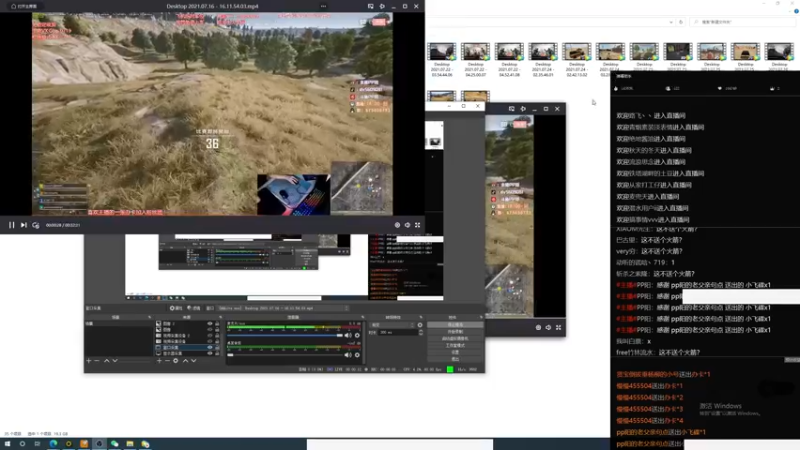800x450 pixels.
Task: Click the OBS Properties toolbar button
Action: pyautogui.click(x=176, y=308)
